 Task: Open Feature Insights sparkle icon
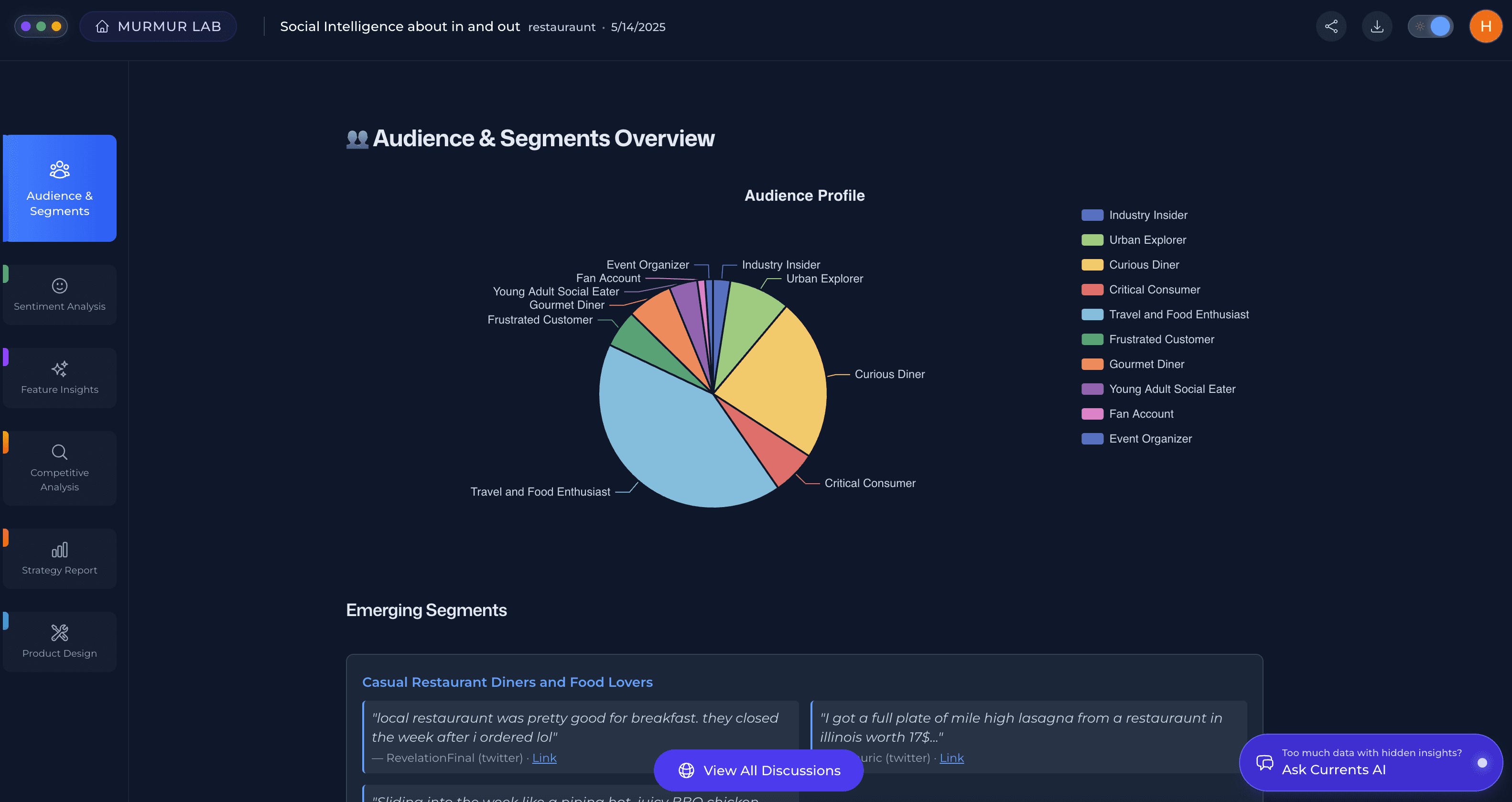59,369
